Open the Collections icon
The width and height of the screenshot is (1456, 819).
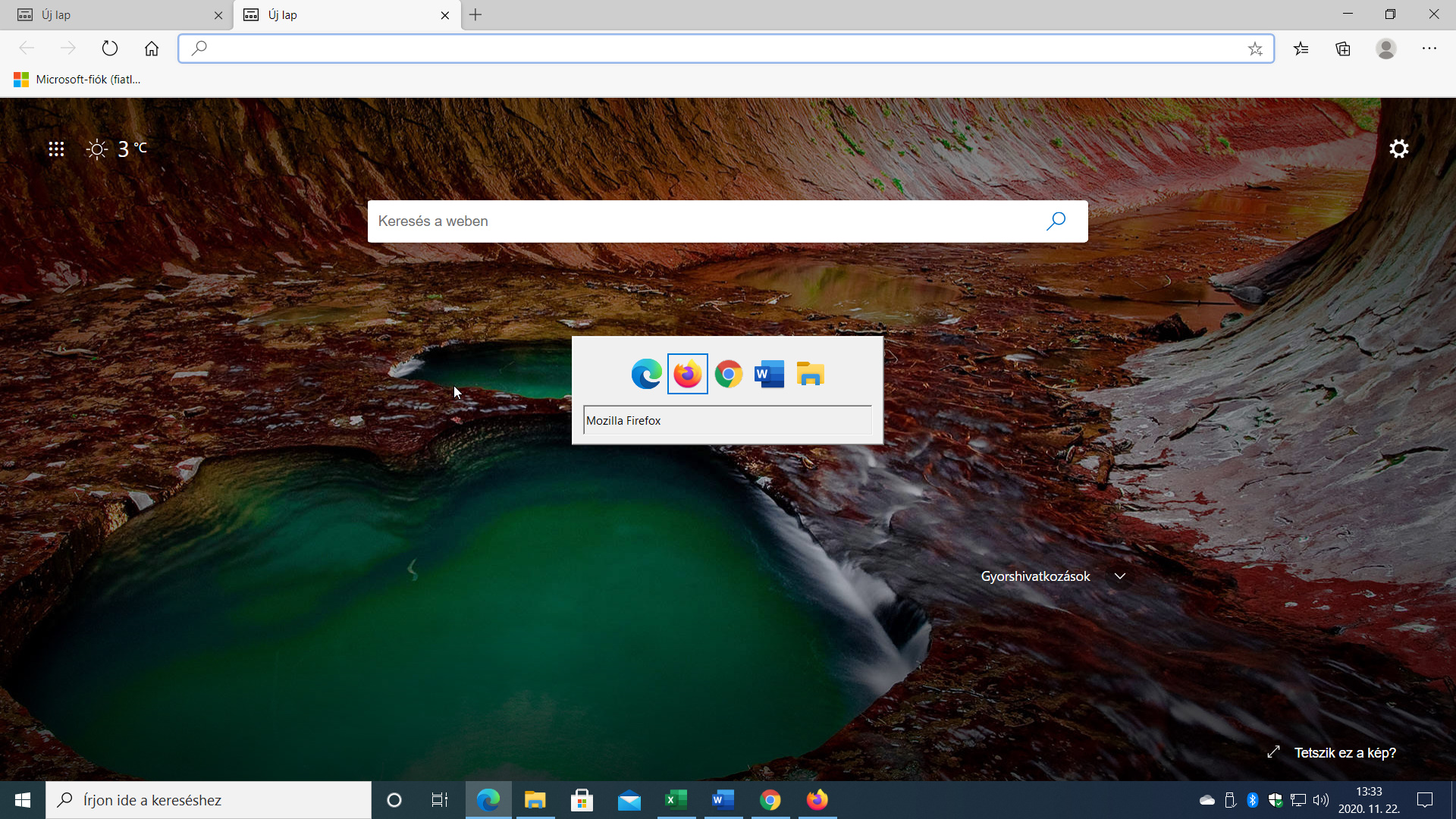point(1343,49)
